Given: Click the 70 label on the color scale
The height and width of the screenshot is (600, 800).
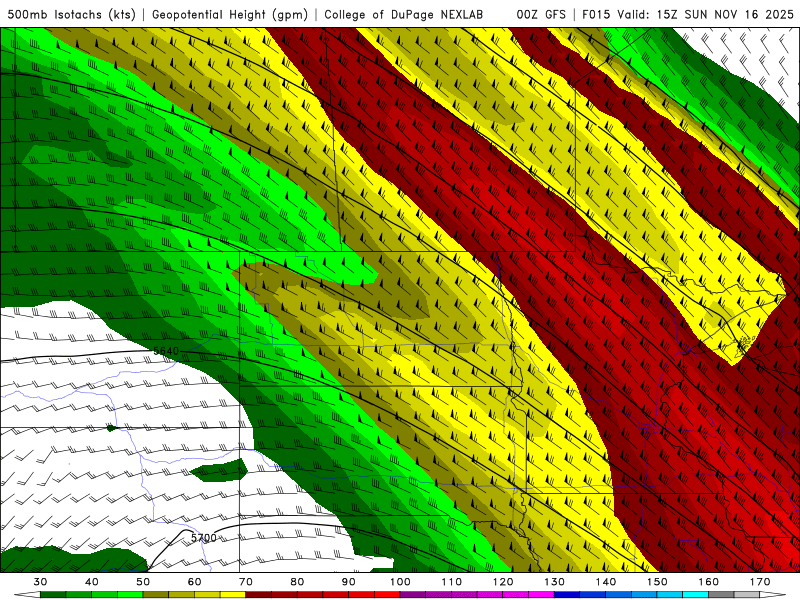Looking at the screenshot, I should (x=246, y=582).
